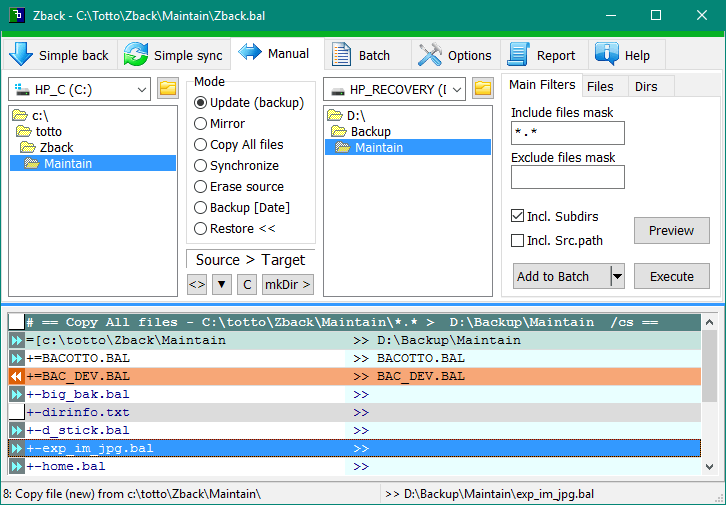Select the Mirror mode radio button
The image size is (726, 505).
coord(201,124)
